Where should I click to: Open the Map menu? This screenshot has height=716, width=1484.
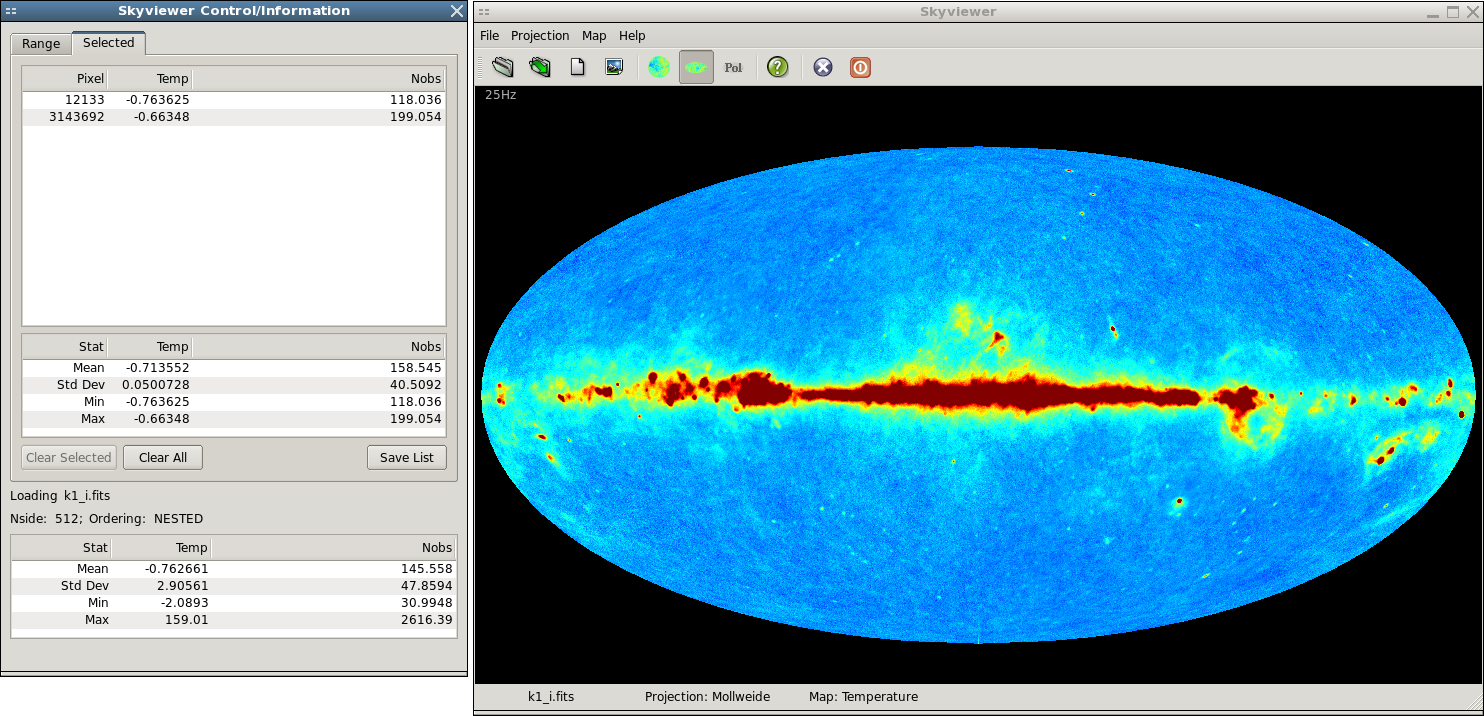pyautogui.click(x=594, y=36)
